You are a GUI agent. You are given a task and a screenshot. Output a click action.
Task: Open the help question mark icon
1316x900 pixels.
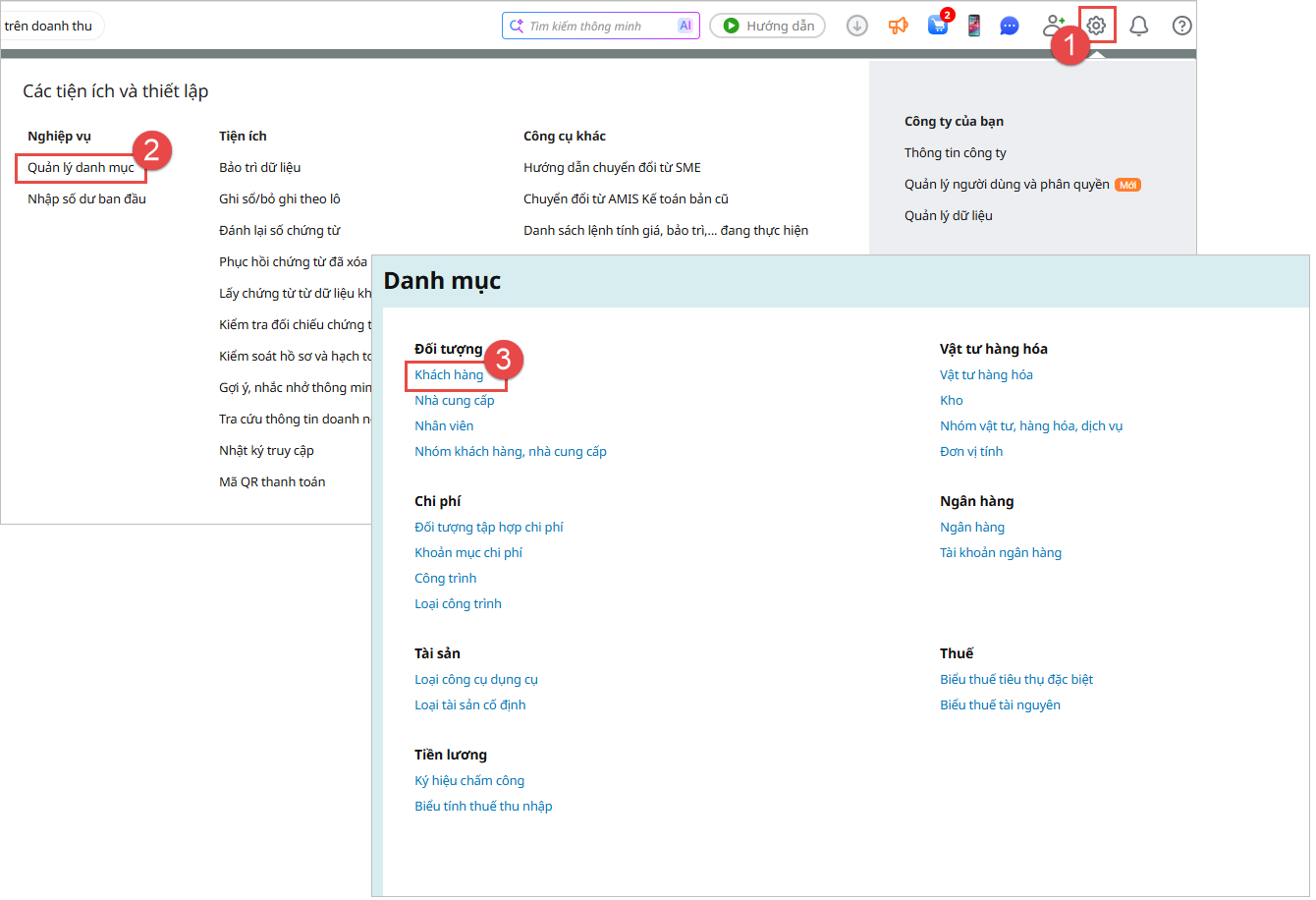[x=1182, y=26]
